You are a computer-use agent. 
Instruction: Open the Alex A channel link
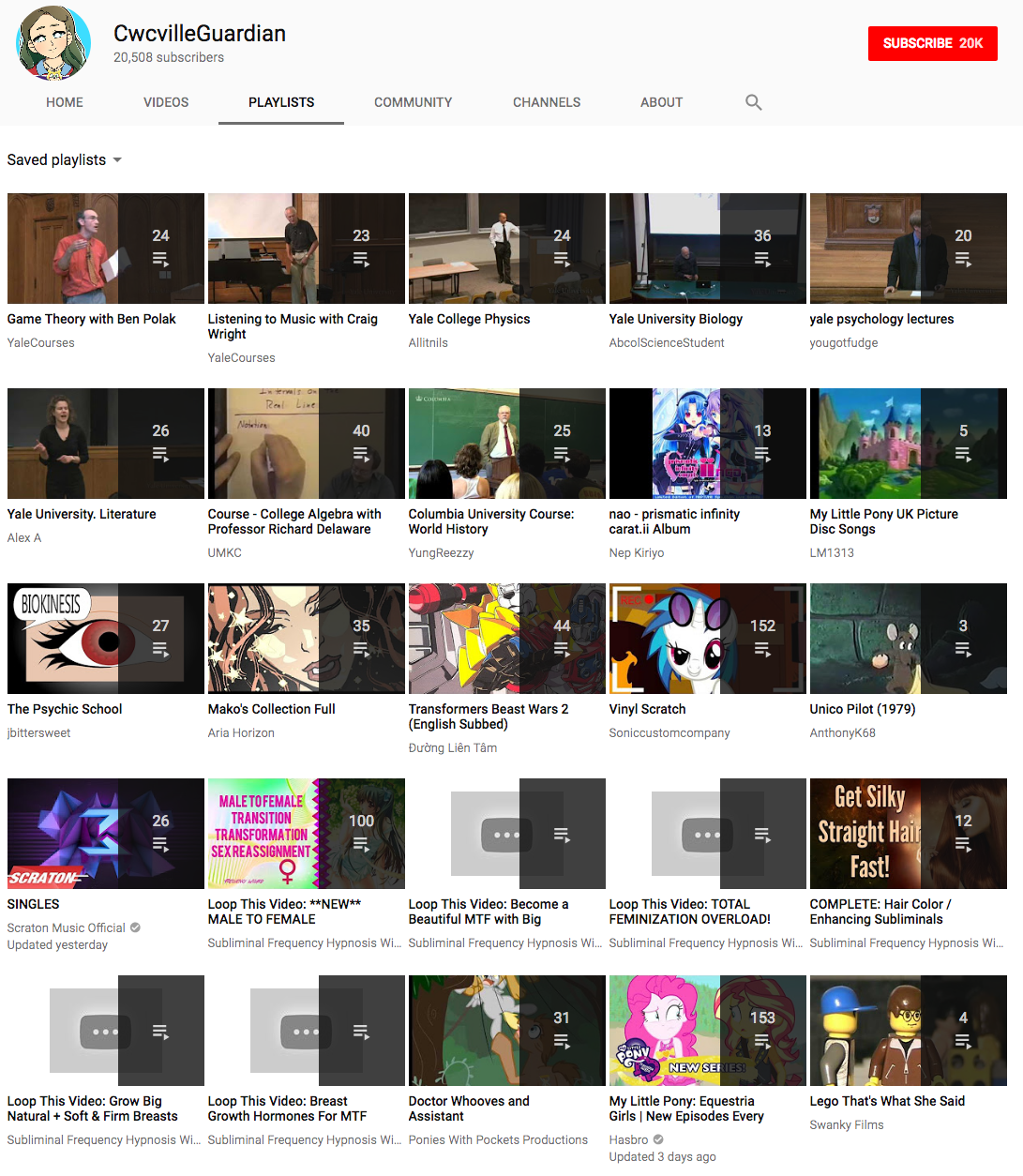coord(24,537)
